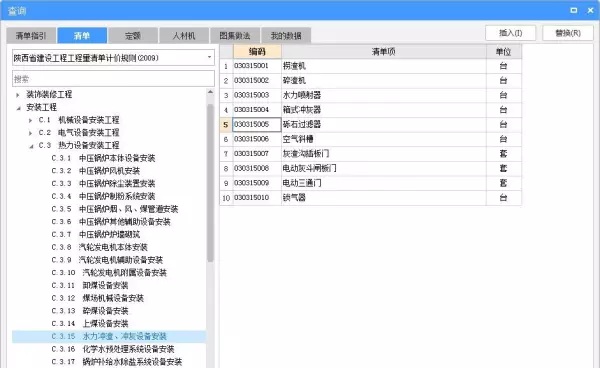Viewport: 600px width, 368px height.
Task: Click the 灰渣沟插板门 list item
Action: pos(384,153)
